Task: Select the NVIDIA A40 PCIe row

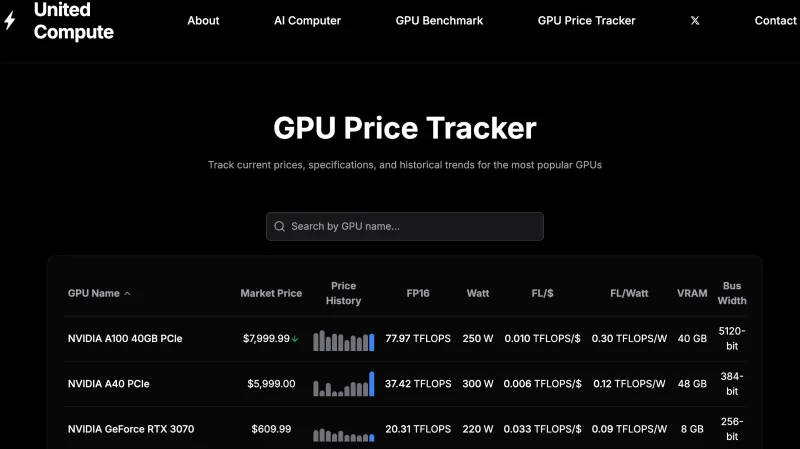Action: click(x=406, y=384)
